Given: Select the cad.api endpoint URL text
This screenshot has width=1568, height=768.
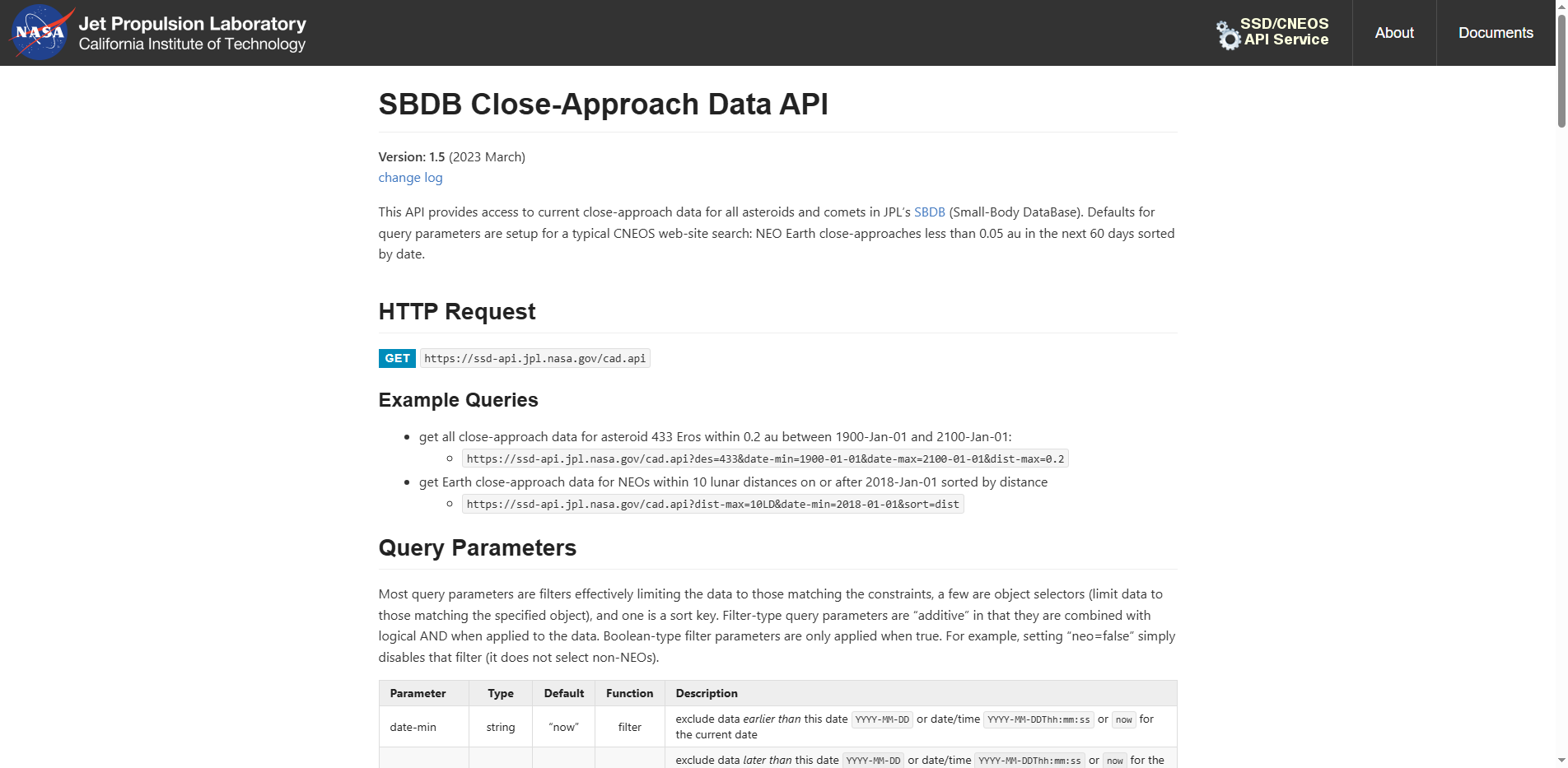Looking at the screenshot, I should coord(534,358).
